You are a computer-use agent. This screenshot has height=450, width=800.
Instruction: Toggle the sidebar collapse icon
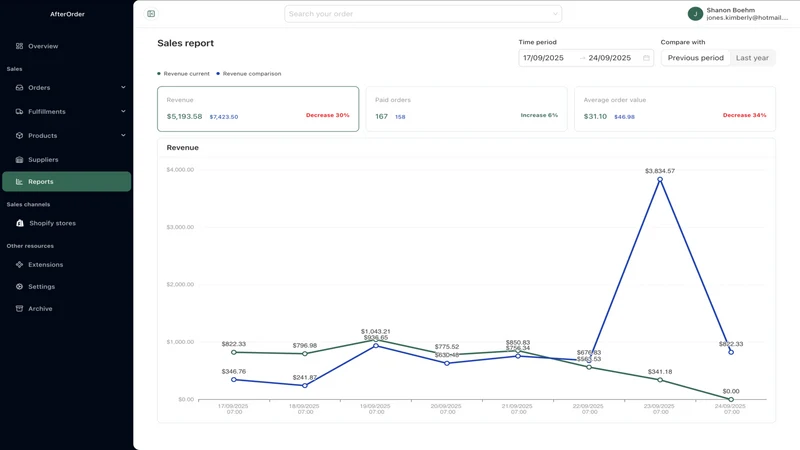click(151, 14)
